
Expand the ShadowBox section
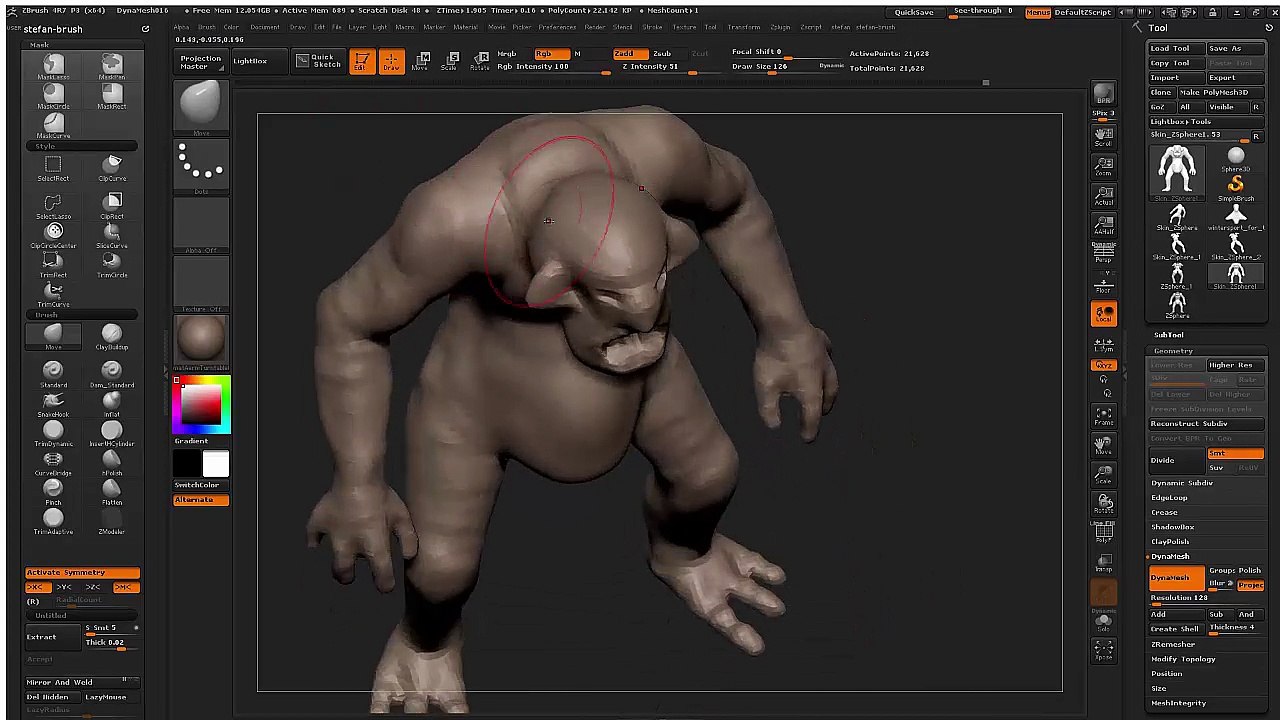click(x=1172, y=527)
